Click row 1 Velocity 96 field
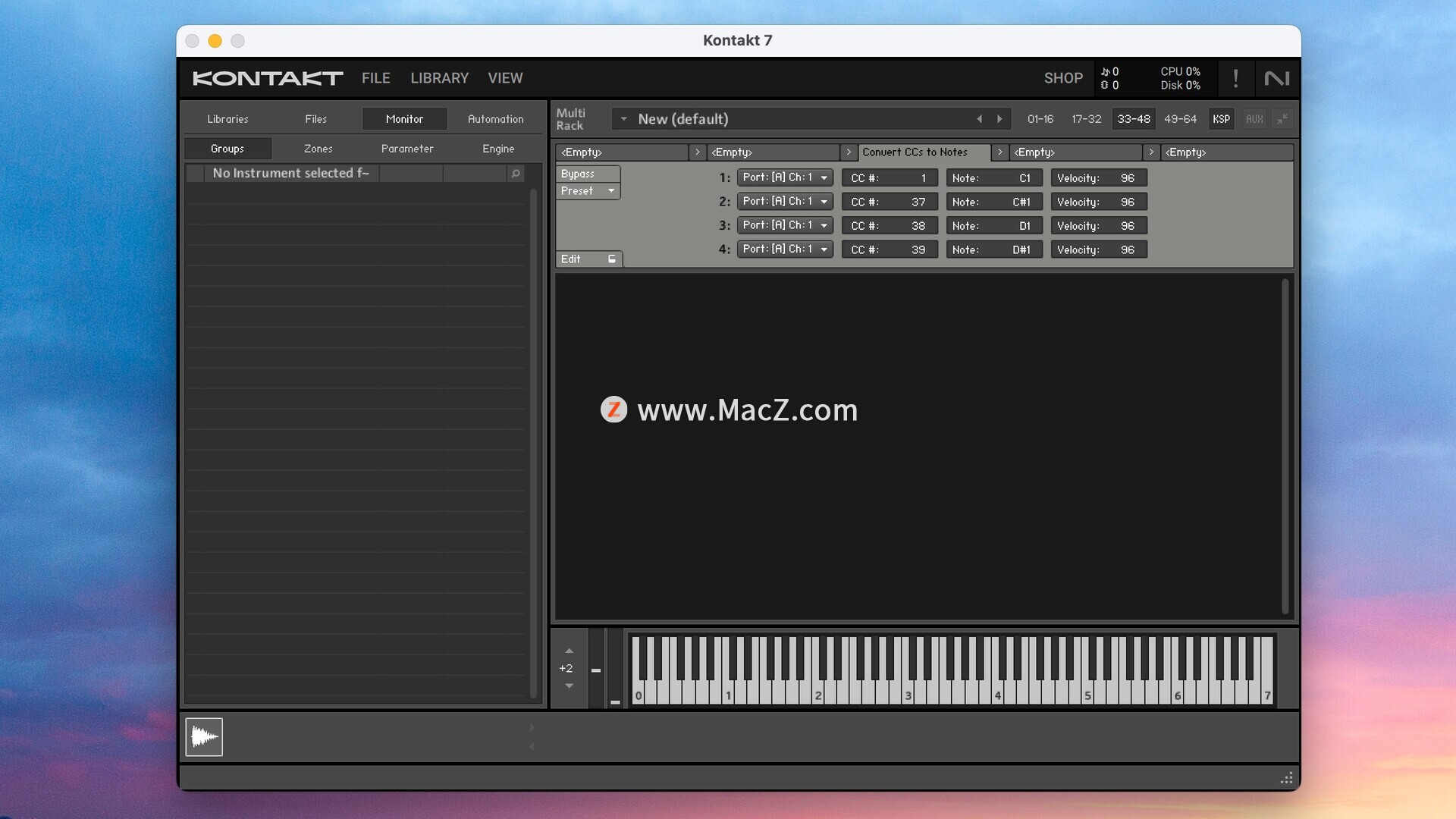The width and height of the screenshot is (1456, 819). click(x=1099, y=178)
